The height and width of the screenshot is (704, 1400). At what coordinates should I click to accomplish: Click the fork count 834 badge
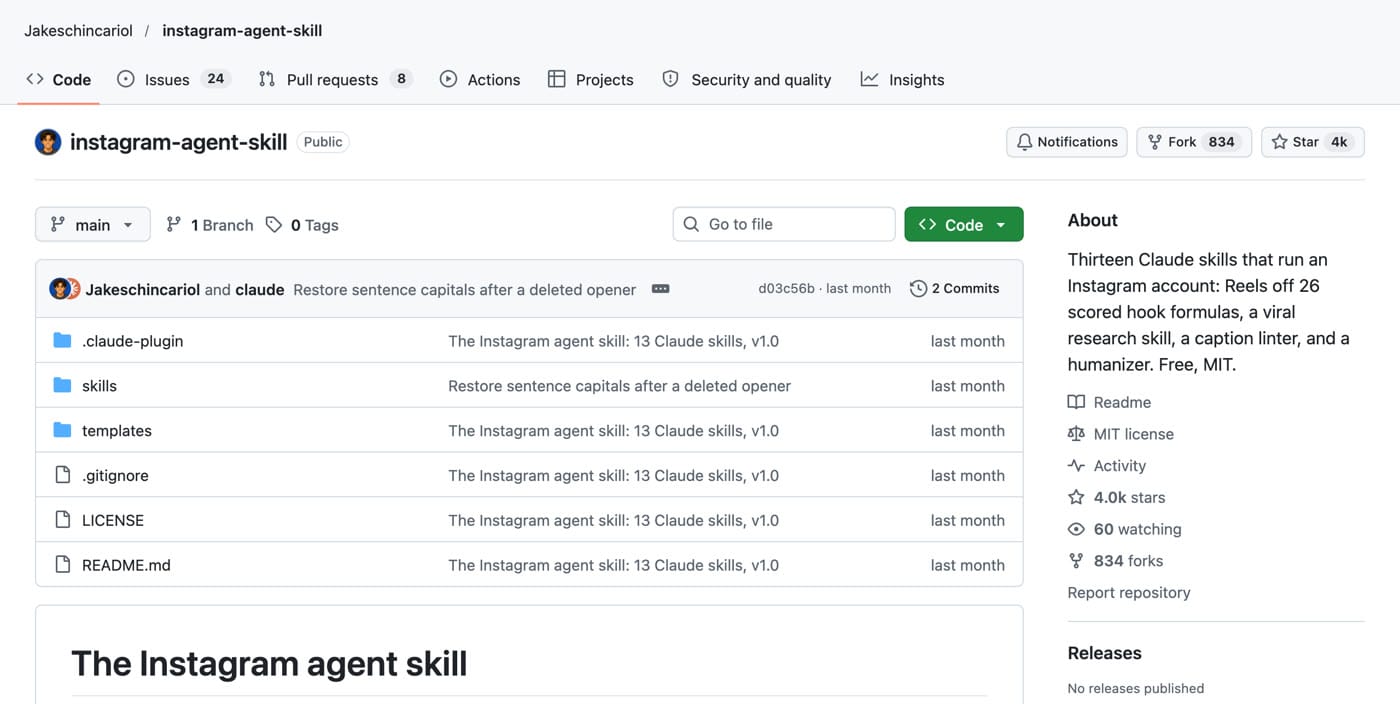1221,142
